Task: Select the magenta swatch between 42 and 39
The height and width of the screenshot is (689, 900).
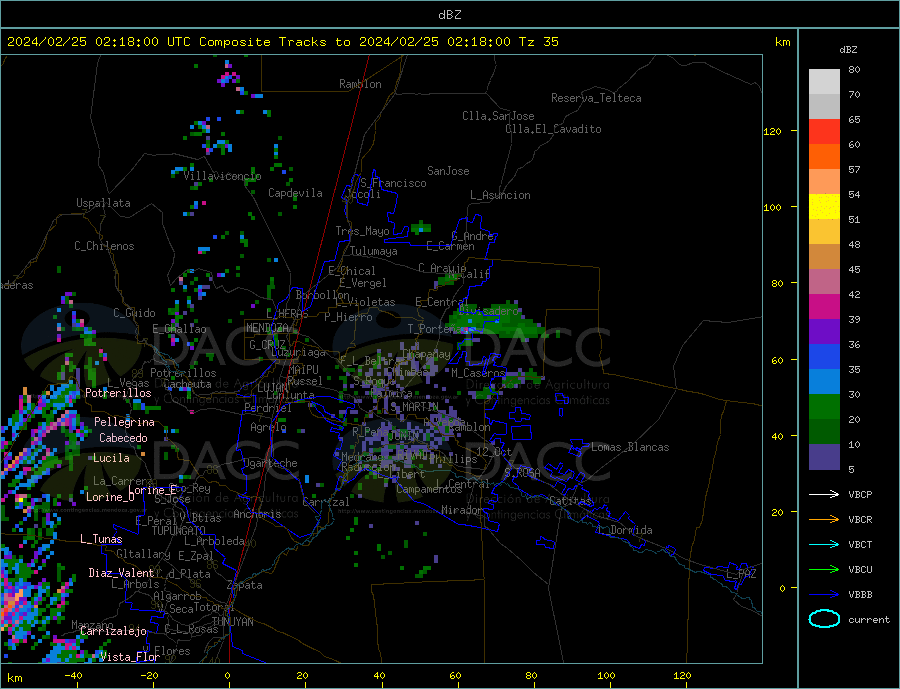Action: pyautogui.click(x=824, y=307)
